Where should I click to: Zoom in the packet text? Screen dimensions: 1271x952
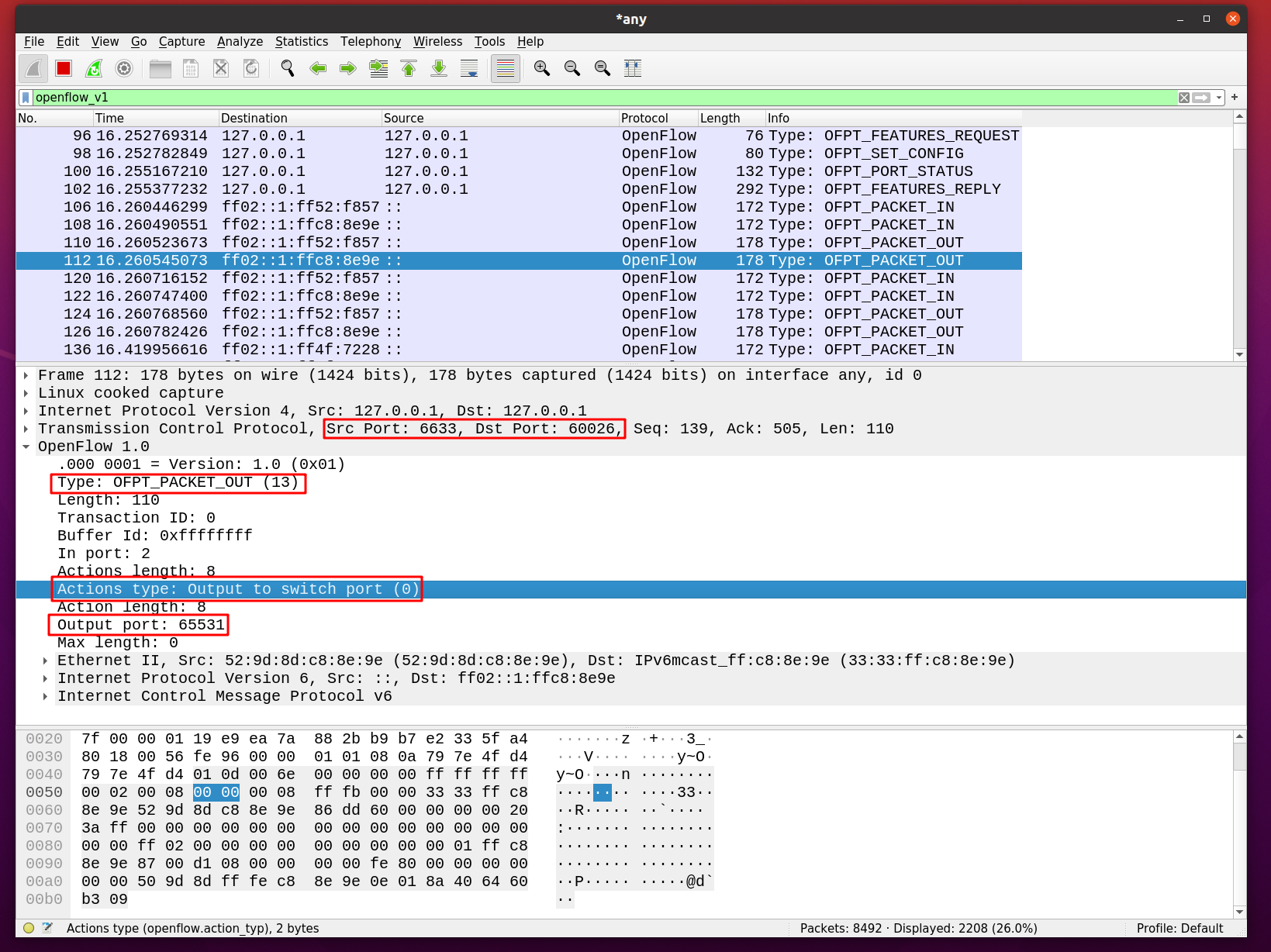click(542, 69)
